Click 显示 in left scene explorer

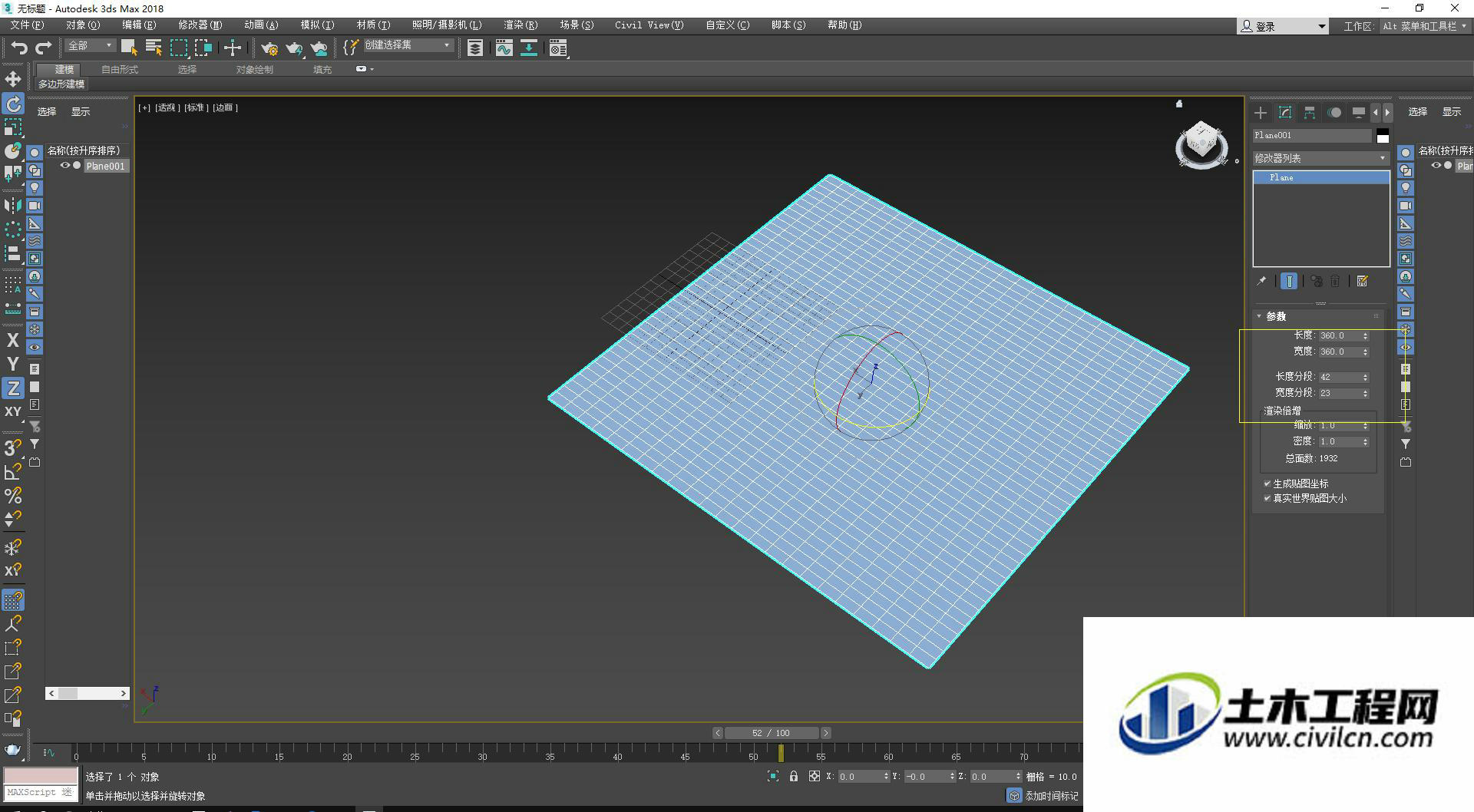click(81, 112)
